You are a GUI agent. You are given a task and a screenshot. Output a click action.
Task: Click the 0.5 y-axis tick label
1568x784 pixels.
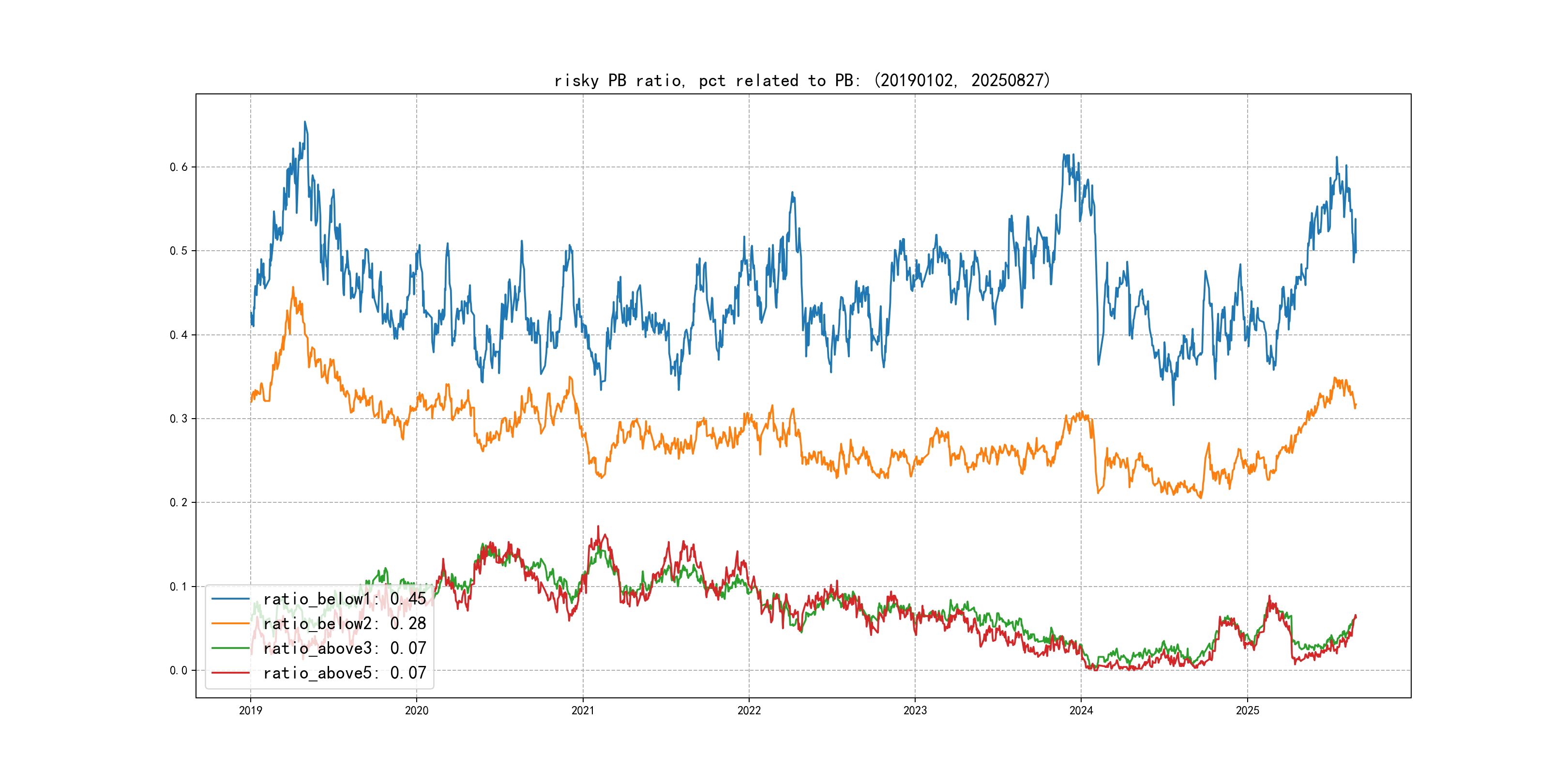(x=179, y=251)
